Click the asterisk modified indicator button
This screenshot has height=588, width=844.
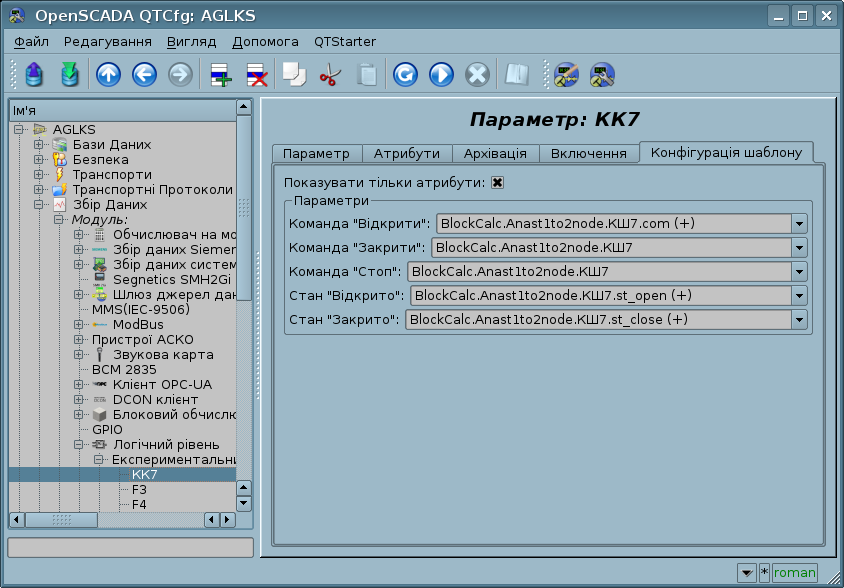pos(764,572)
